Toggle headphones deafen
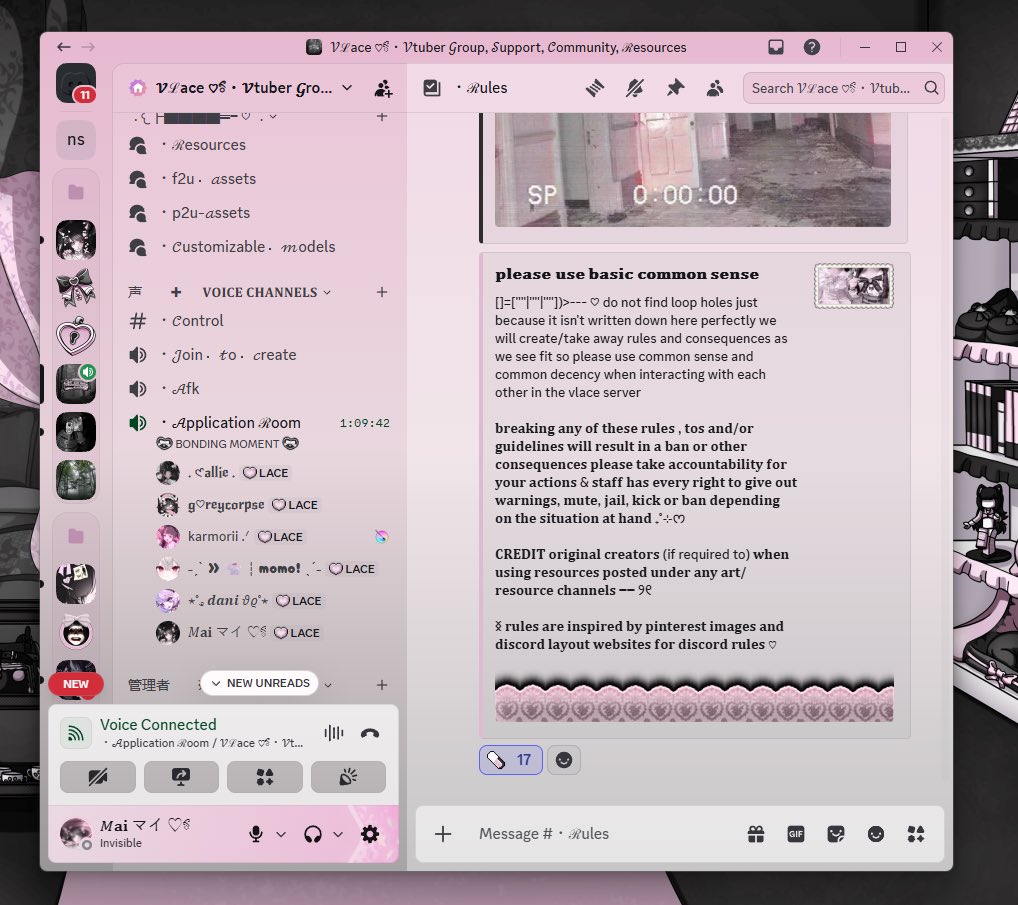This screenshot has height=905, width=1018. point(313,834)
